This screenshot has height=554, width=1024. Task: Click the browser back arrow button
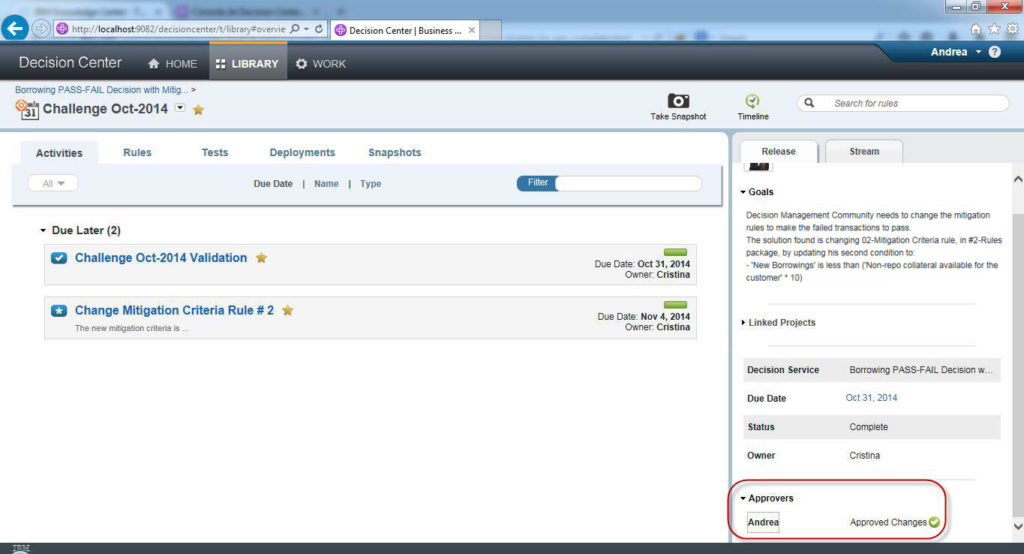(15, 29)
